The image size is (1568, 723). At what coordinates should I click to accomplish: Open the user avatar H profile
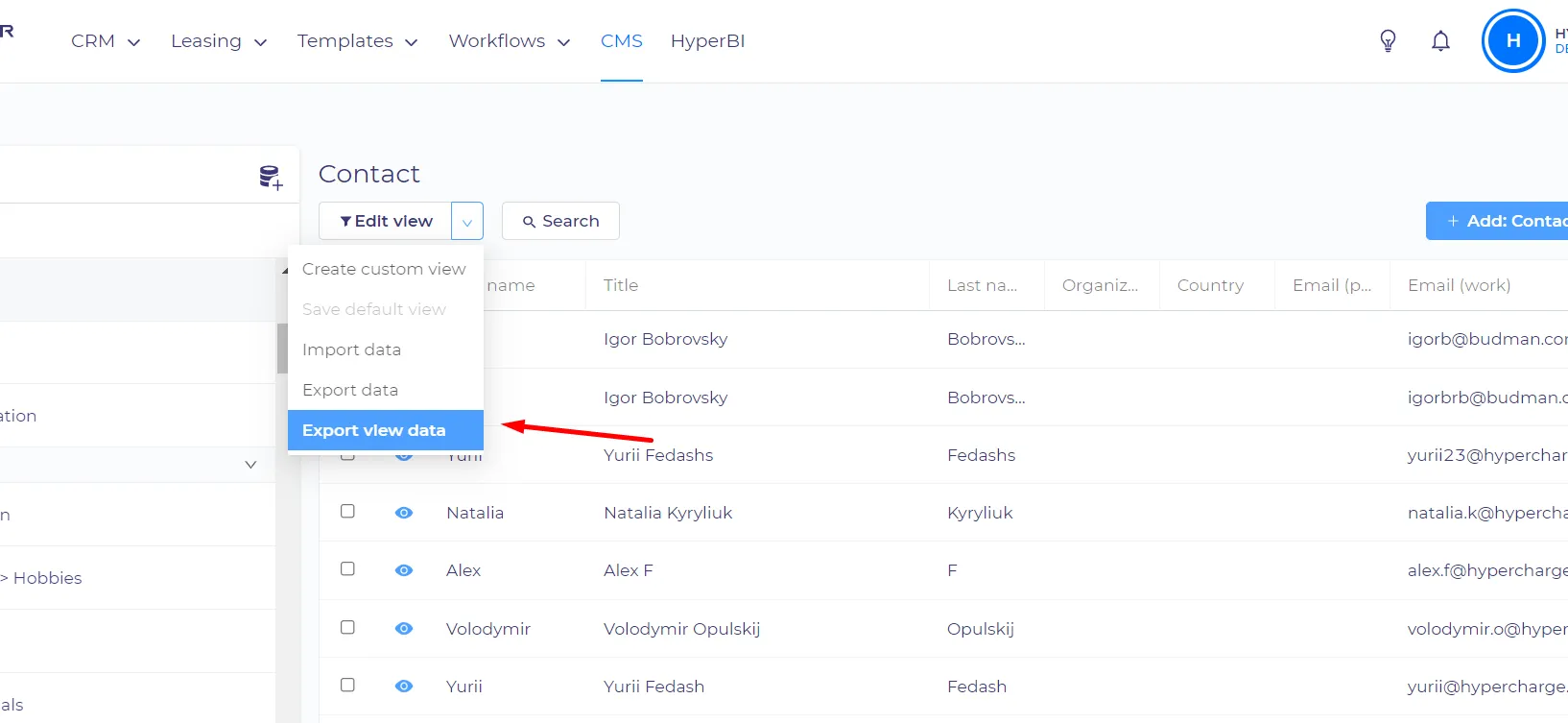1513,40
